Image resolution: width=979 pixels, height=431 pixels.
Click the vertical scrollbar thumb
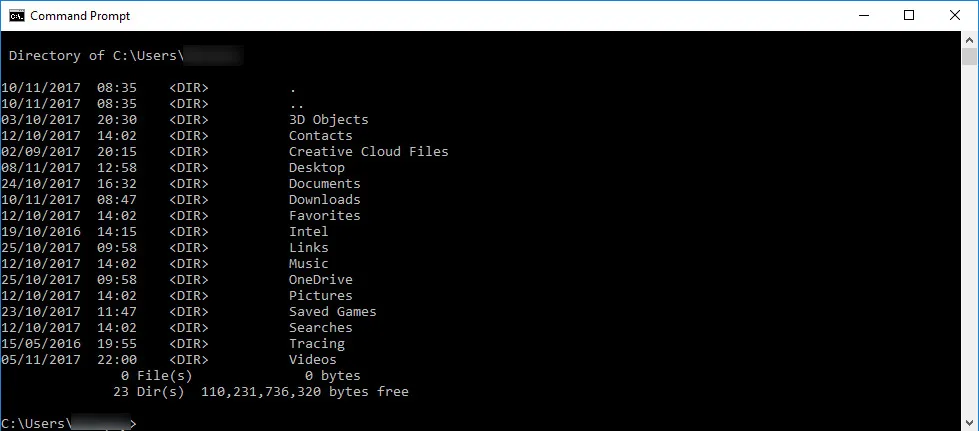[969, 58]
